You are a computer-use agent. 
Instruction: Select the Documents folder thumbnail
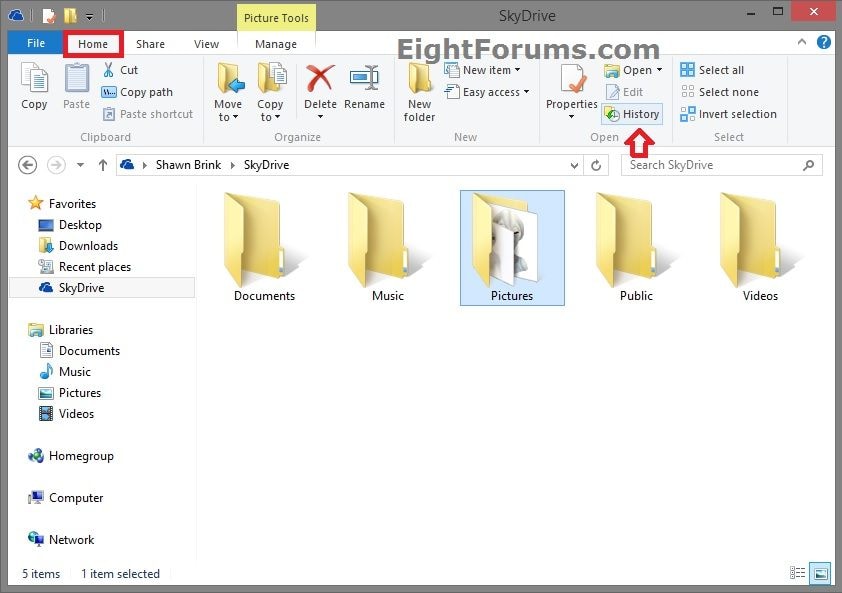264,248
